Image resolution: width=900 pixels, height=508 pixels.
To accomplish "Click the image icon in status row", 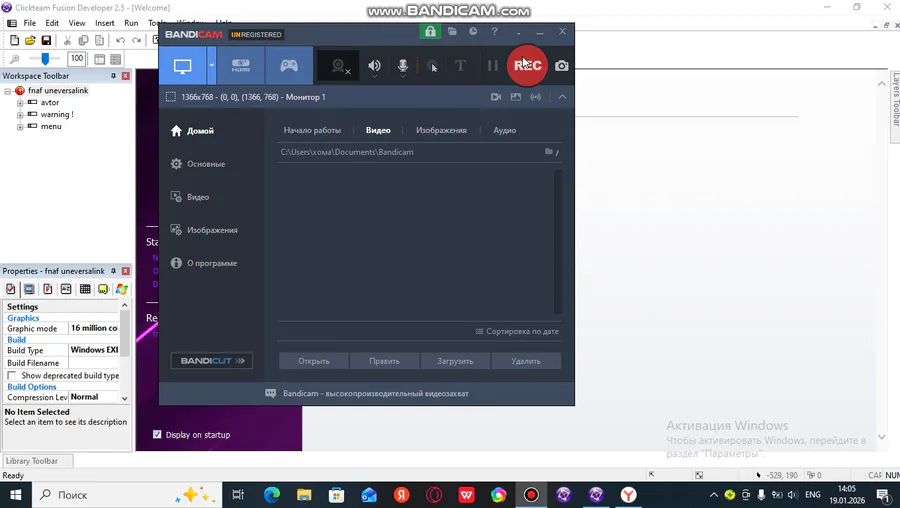I will coord(516,97).
